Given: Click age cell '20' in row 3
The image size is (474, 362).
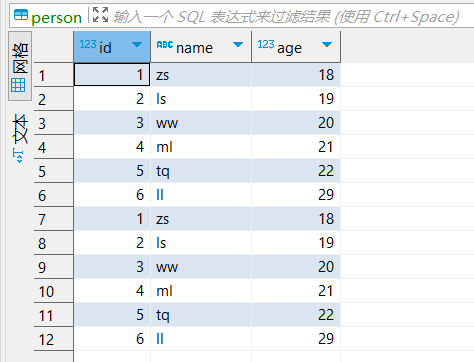Looking at the screenshot, I should pos(296,123).
